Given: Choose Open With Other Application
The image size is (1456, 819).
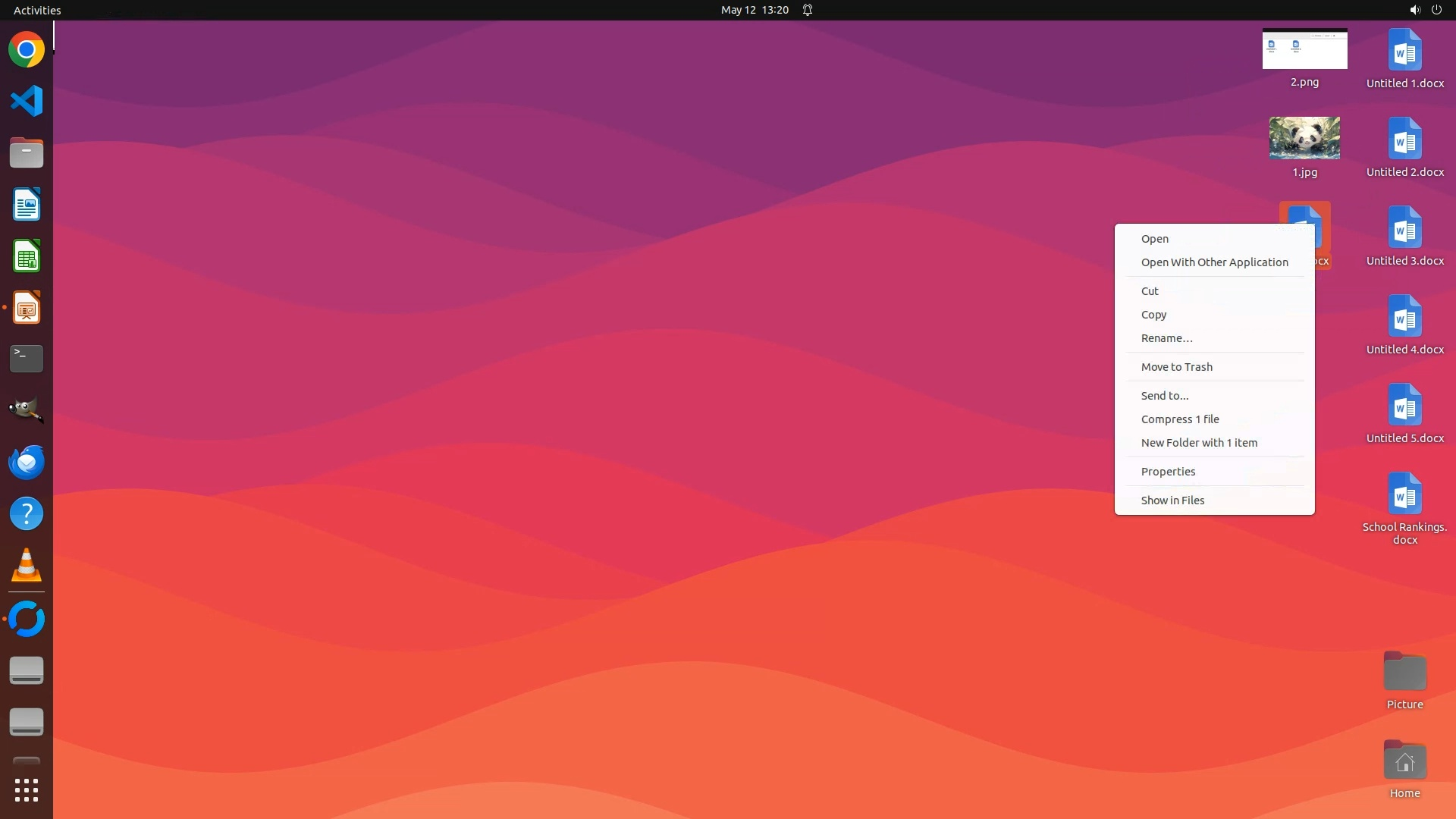Looking at the screenshot, I should [1214, 262].
